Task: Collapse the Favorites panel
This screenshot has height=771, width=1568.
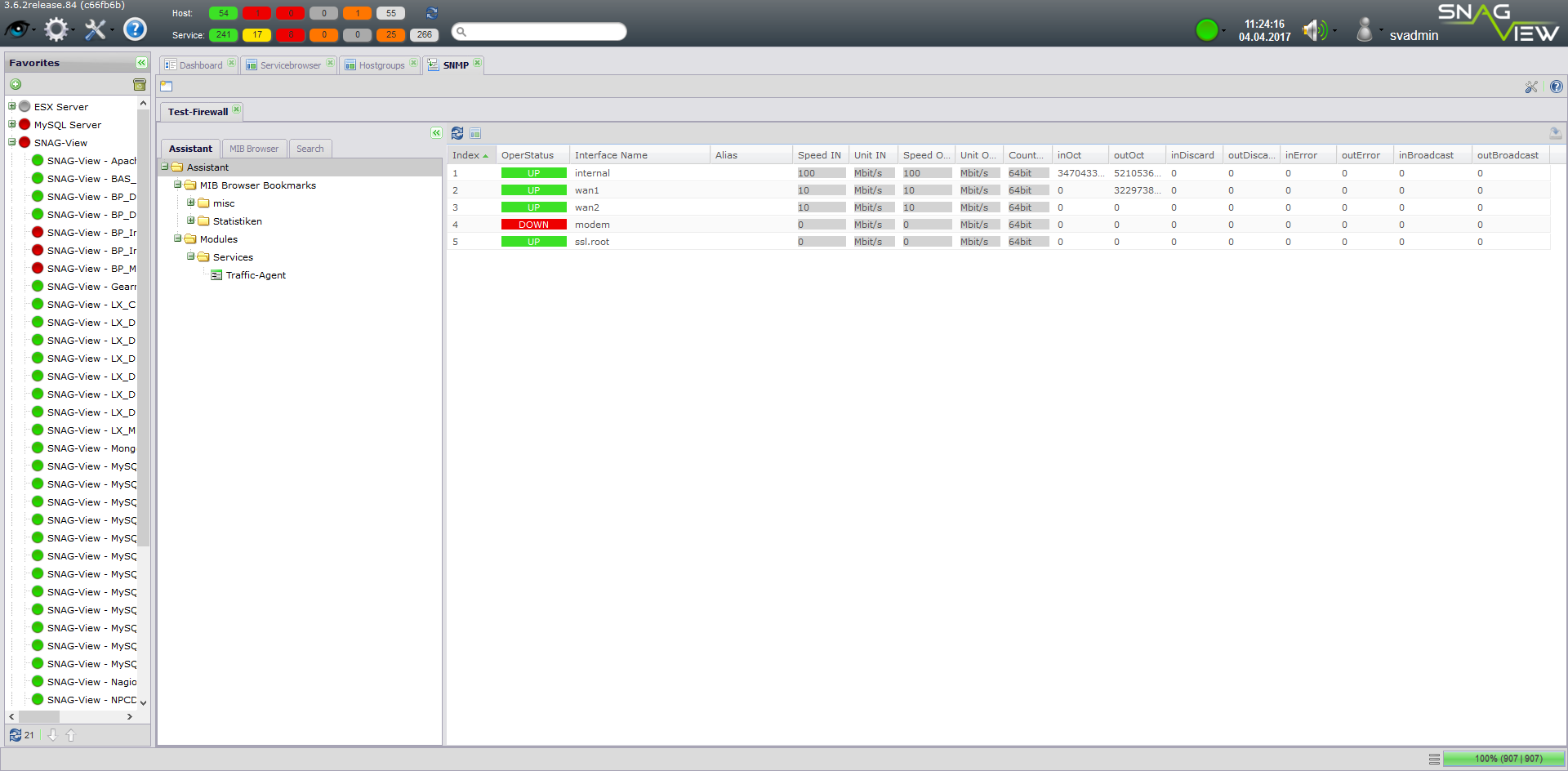Action: coord(141,63)
